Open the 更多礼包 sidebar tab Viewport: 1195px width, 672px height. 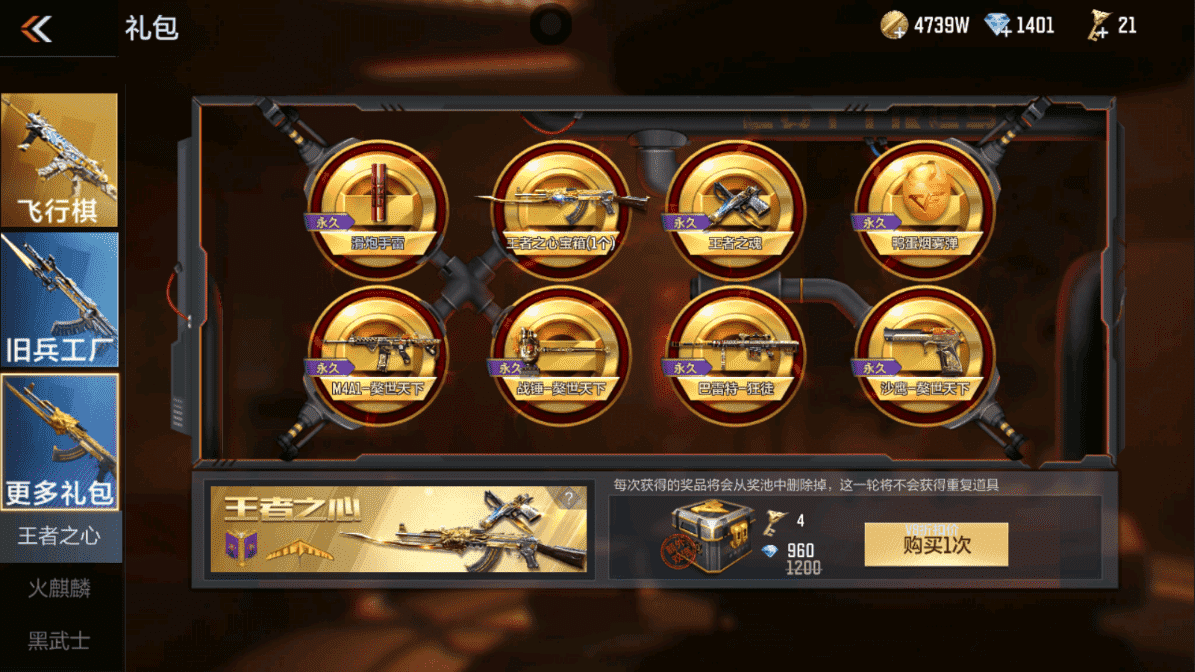[x=59, y=441]
